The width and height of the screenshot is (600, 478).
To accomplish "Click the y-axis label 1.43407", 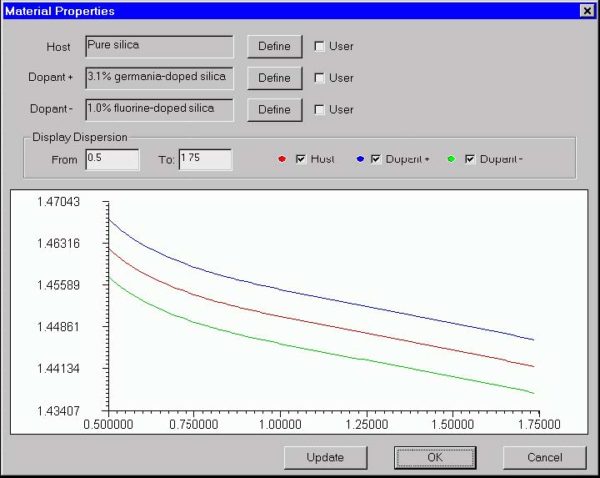I will click(x=58, y=411).
